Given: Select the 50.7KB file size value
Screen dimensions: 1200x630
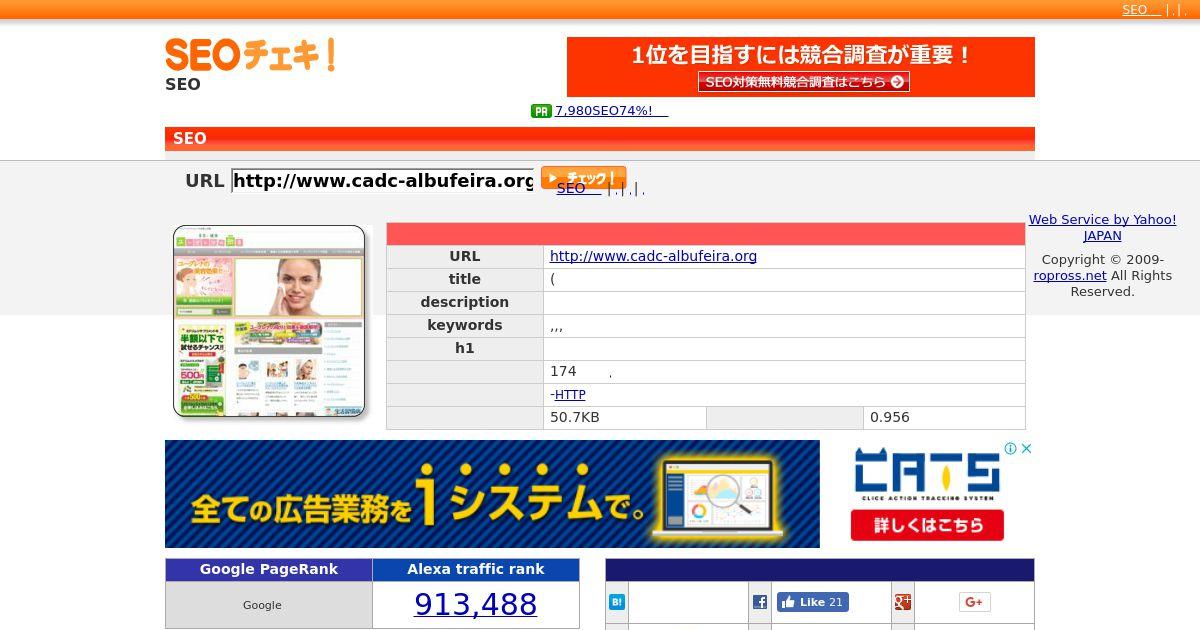Looking at the screenshot, I should pyautogui.click(x=575, y=417).
